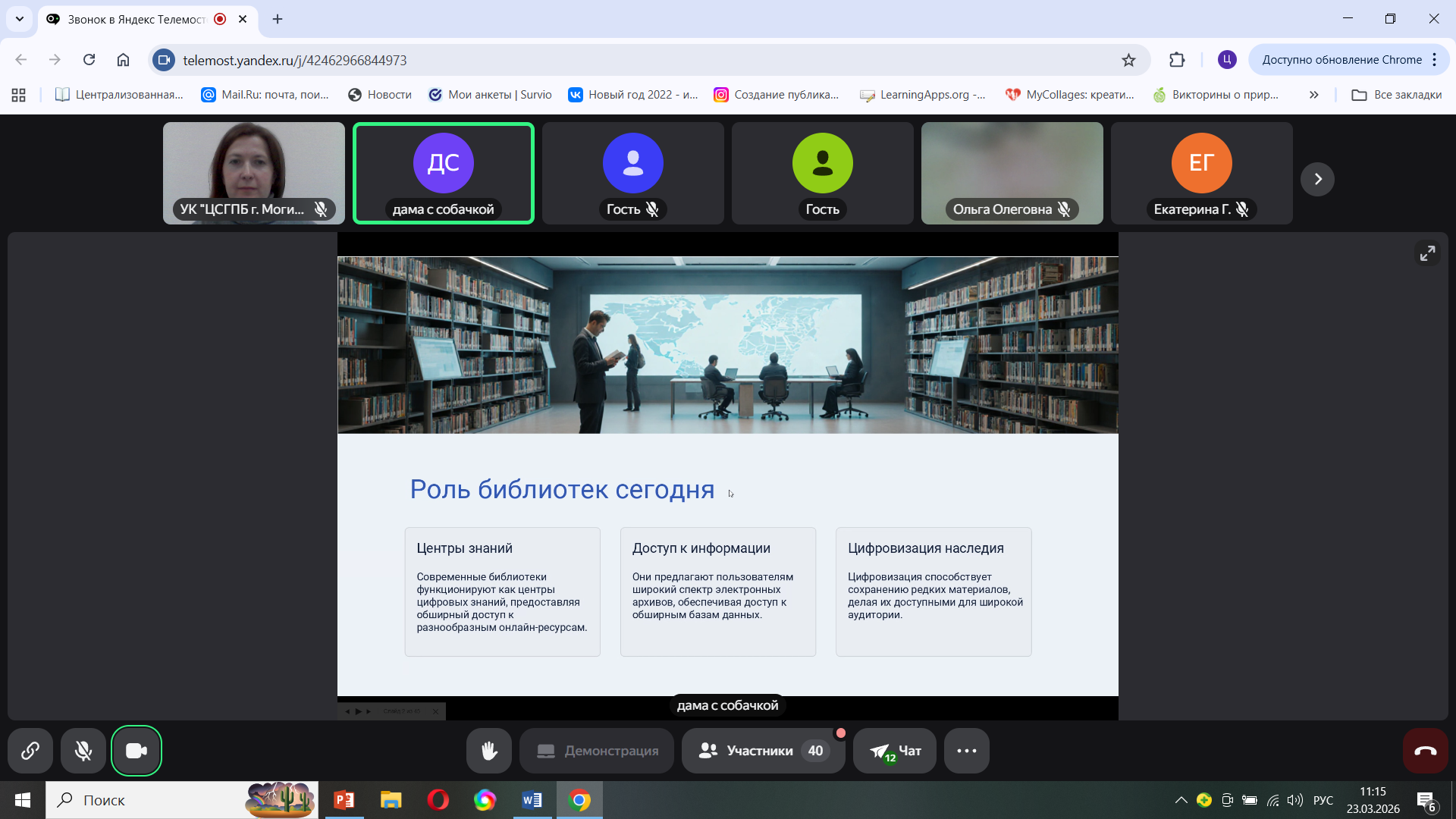This screenshot has height=819, width=1456.
Task: Show next participants with the right chevron
Action: pyautogui.click(x=1317, y=179)
